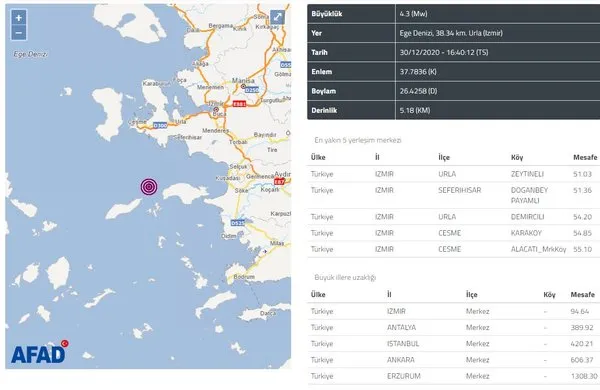
Task: Select the magnitude value 4.3 (Mw)
Action: click(413, 14)
